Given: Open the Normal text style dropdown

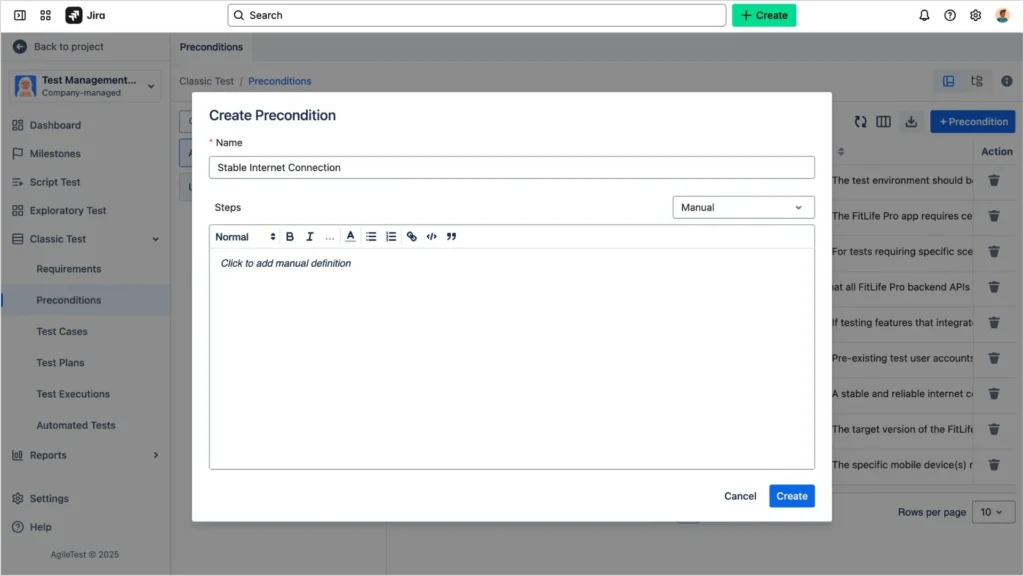Looking at the screenshot, I should [241, 236].
